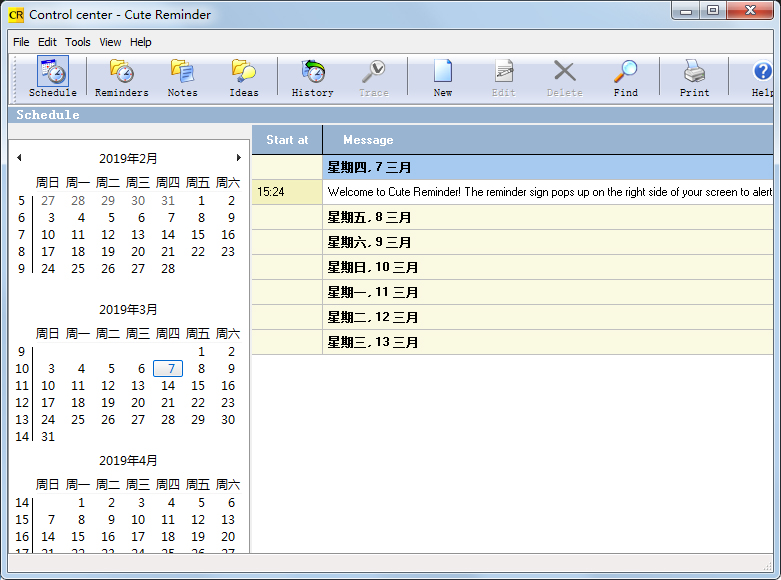Viewport: 781px width, 580px height.
Task: Select February 28 in the calendar
Action: pyautogui.click(x=168, y=269)
